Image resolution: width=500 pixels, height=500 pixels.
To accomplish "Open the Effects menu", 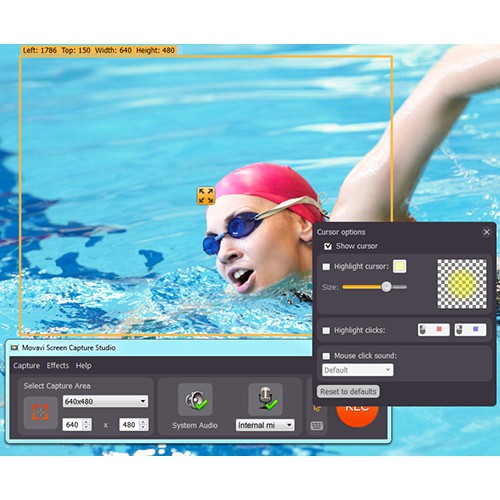I will point(58,366).
